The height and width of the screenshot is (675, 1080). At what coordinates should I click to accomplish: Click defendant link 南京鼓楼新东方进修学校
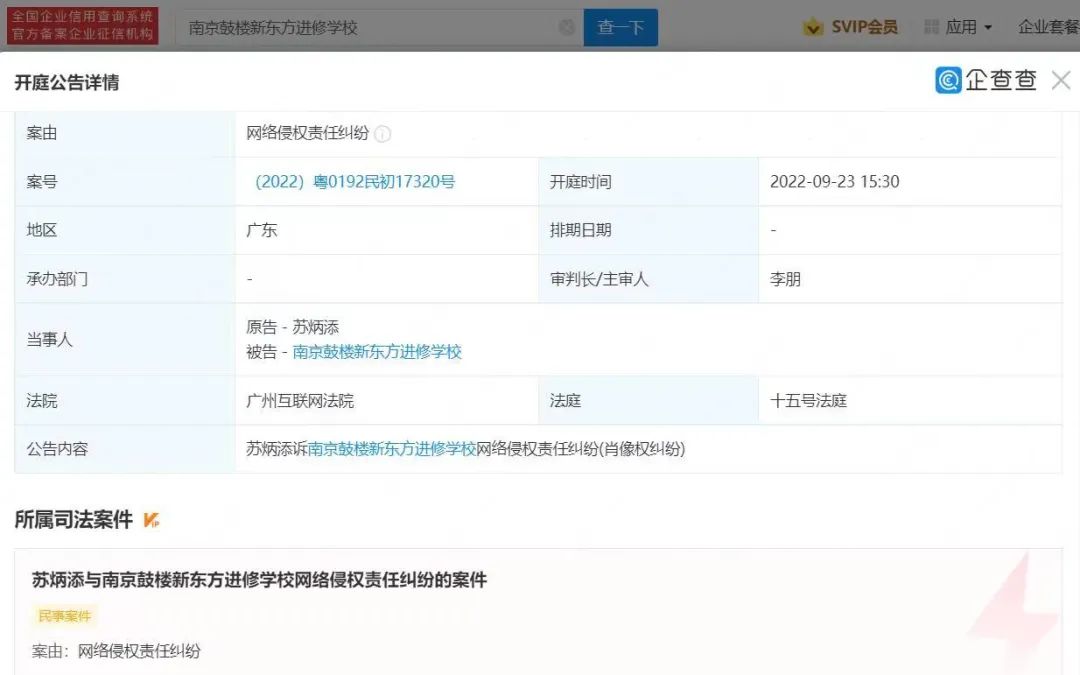378,351
